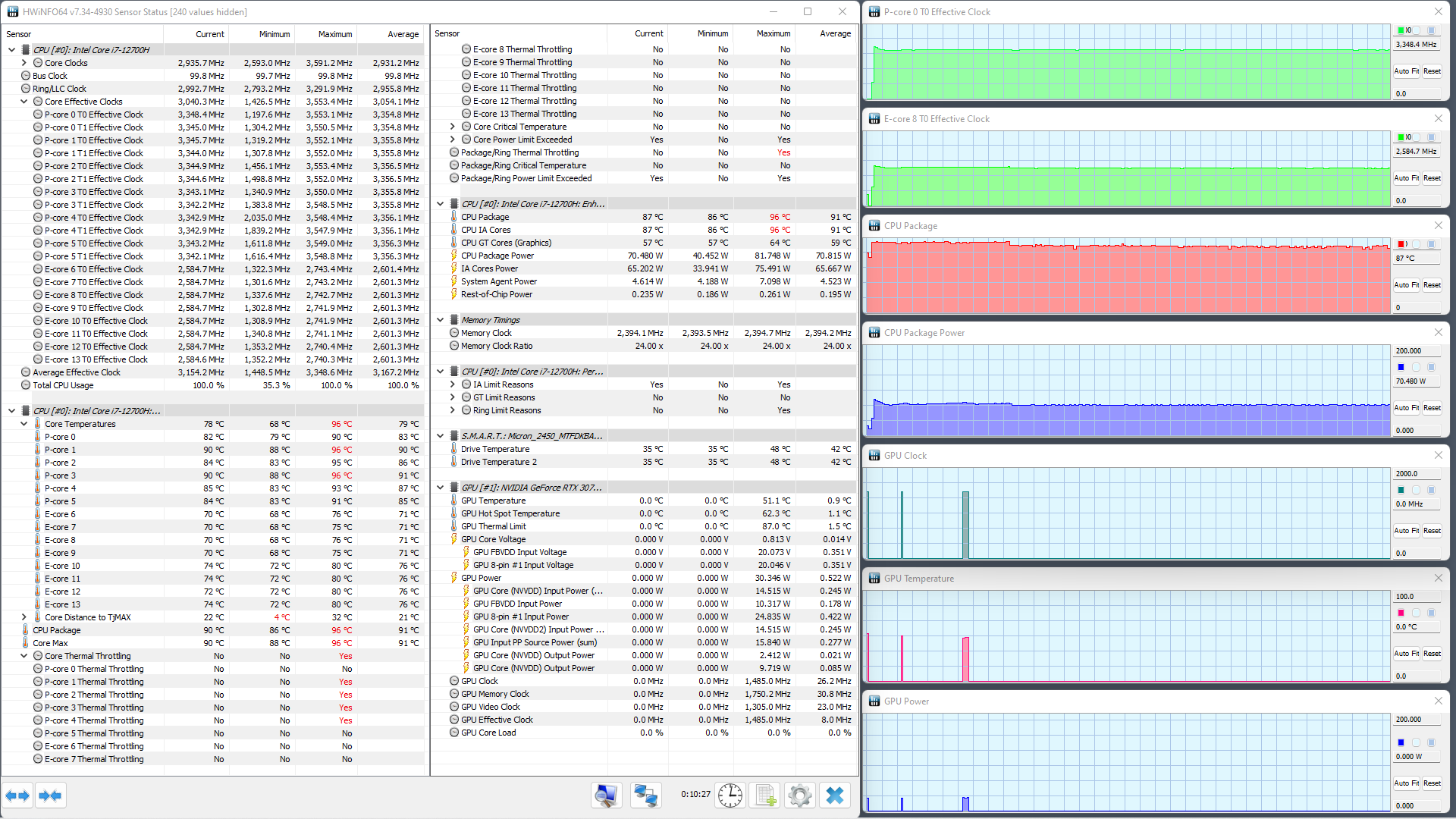The height and width of the screenshot is (819, 1456).
Task: Click red color swatch on CPU Package graph
Action: coord(1401,244)
